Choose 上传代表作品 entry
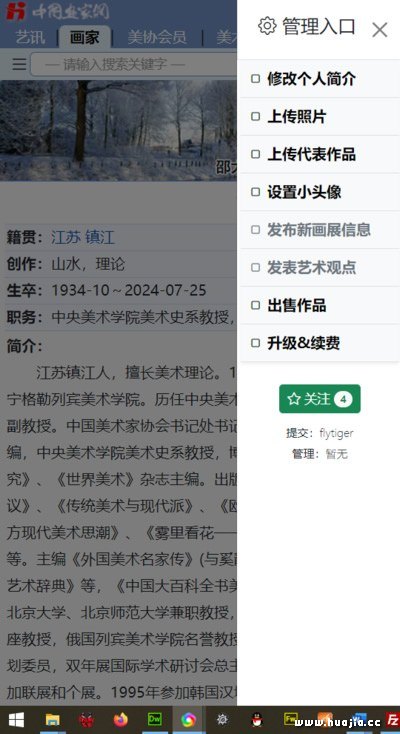The width and height of the screenshot is (400, 734). [320, 154]
